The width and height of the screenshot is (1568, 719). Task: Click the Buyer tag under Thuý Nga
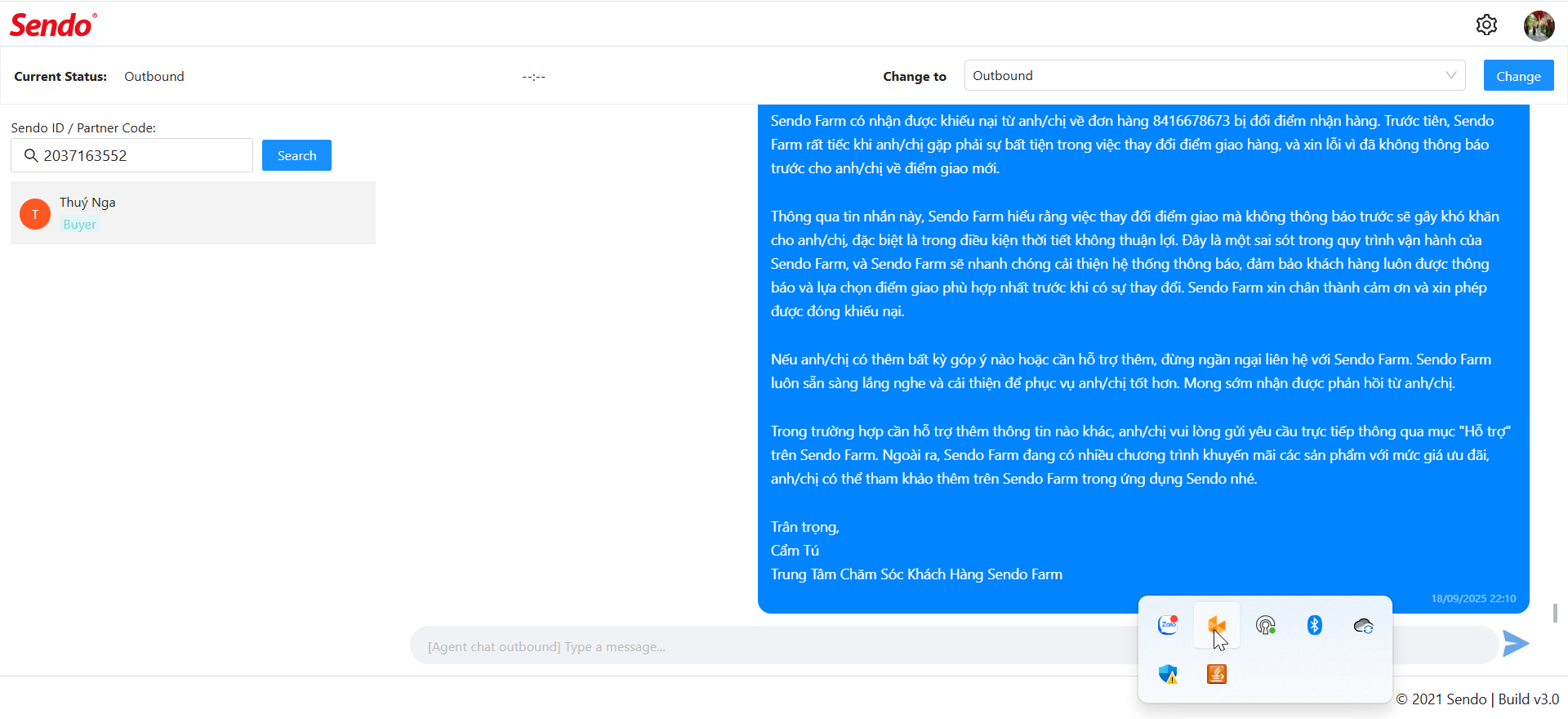coord(79,225)
